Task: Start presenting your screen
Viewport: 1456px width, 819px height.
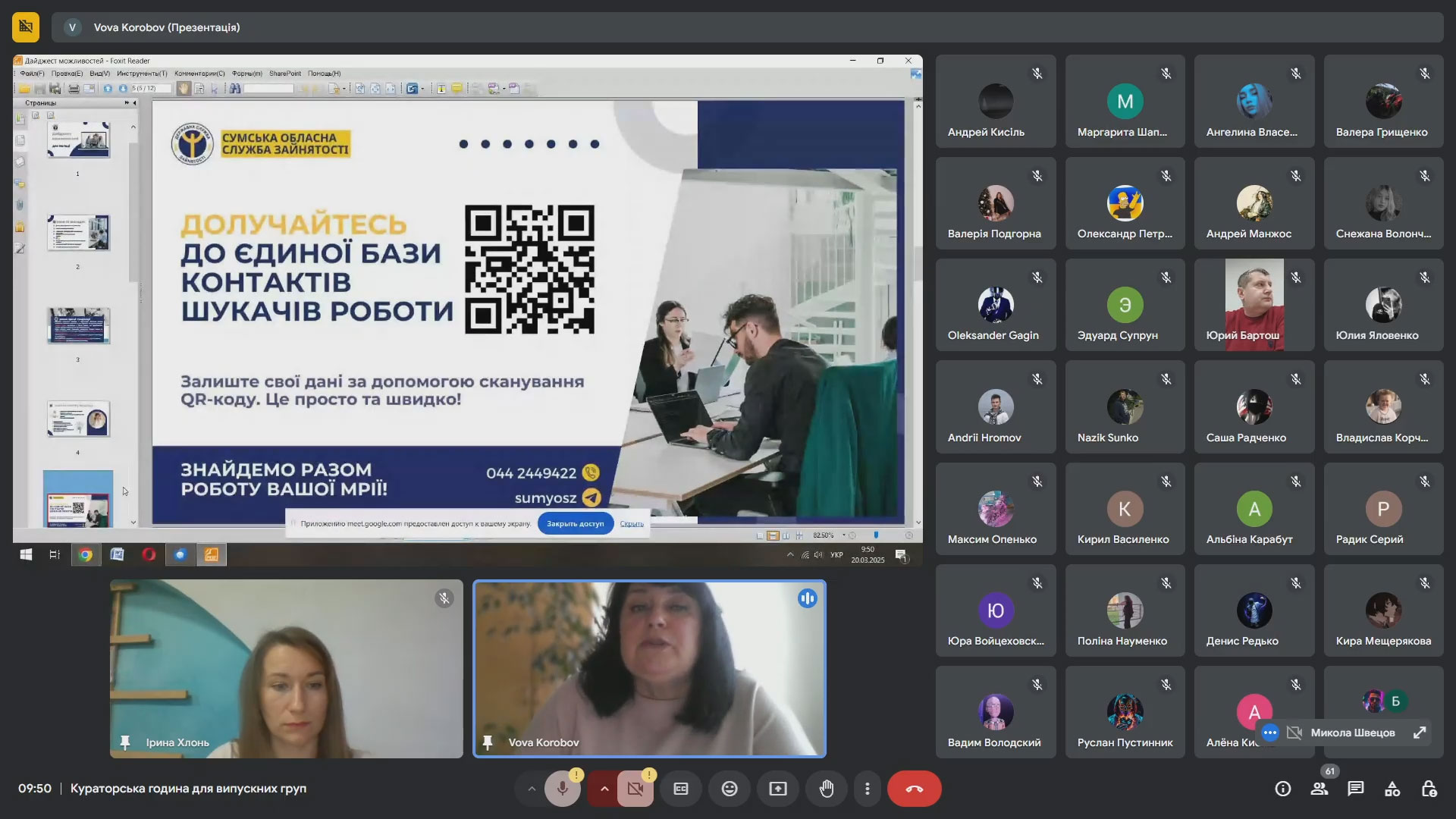Action: pos(778,789)
